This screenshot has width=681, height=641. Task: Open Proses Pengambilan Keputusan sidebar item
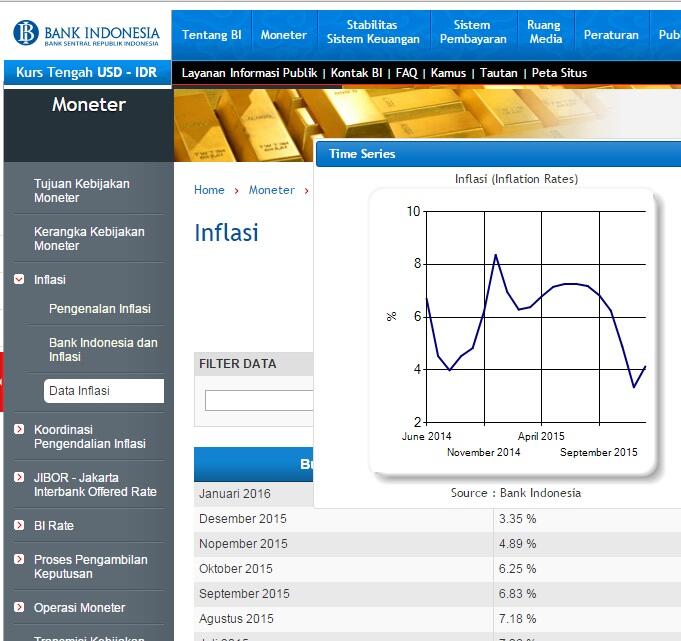click(91, 566)
